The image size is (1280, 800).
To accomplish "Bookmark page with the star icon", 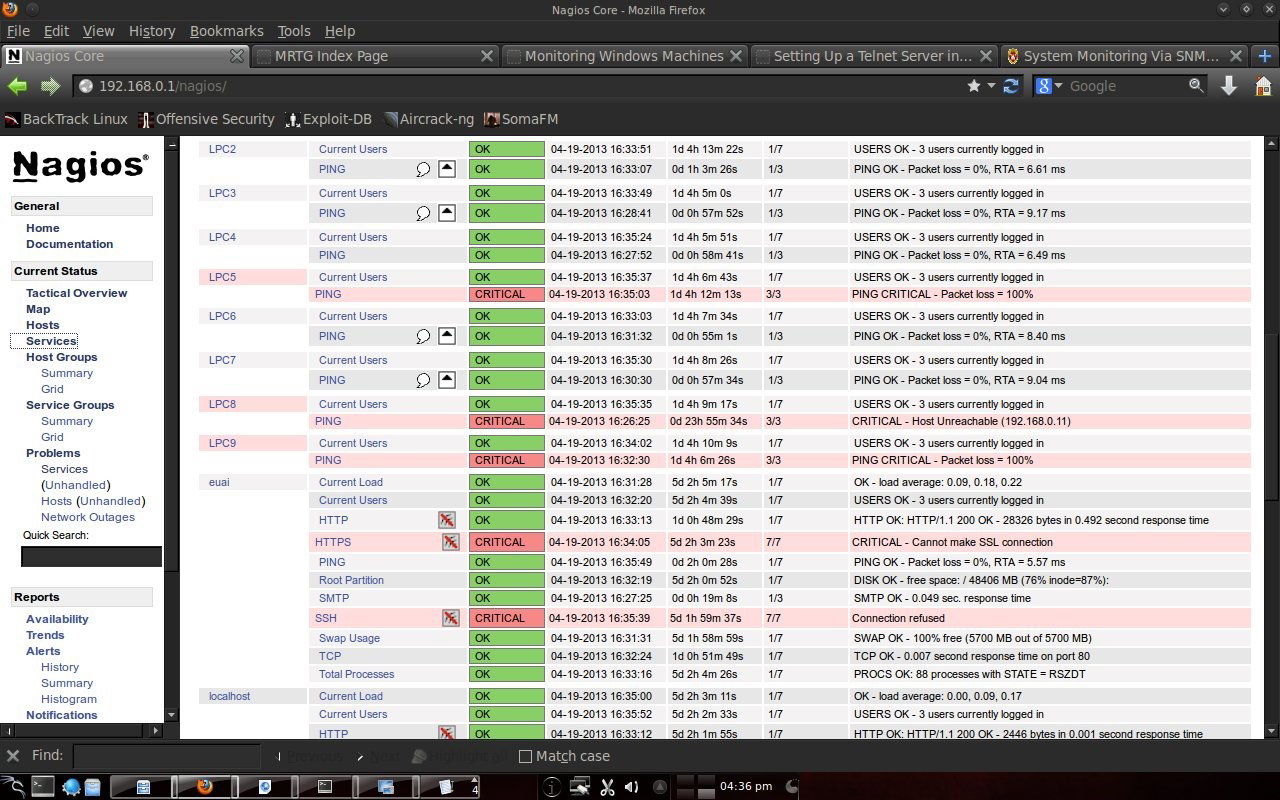I will point(974,86).
